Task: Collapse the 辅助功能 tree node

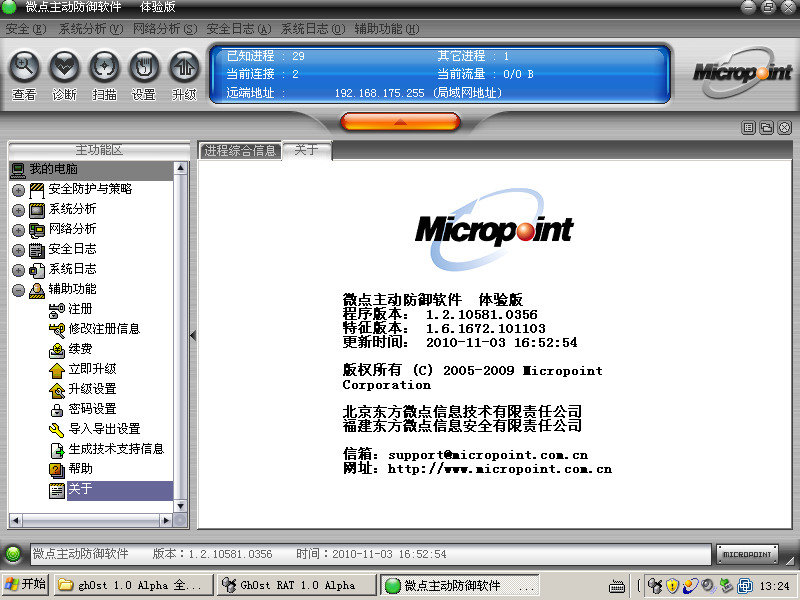Action: click(18, 290)
